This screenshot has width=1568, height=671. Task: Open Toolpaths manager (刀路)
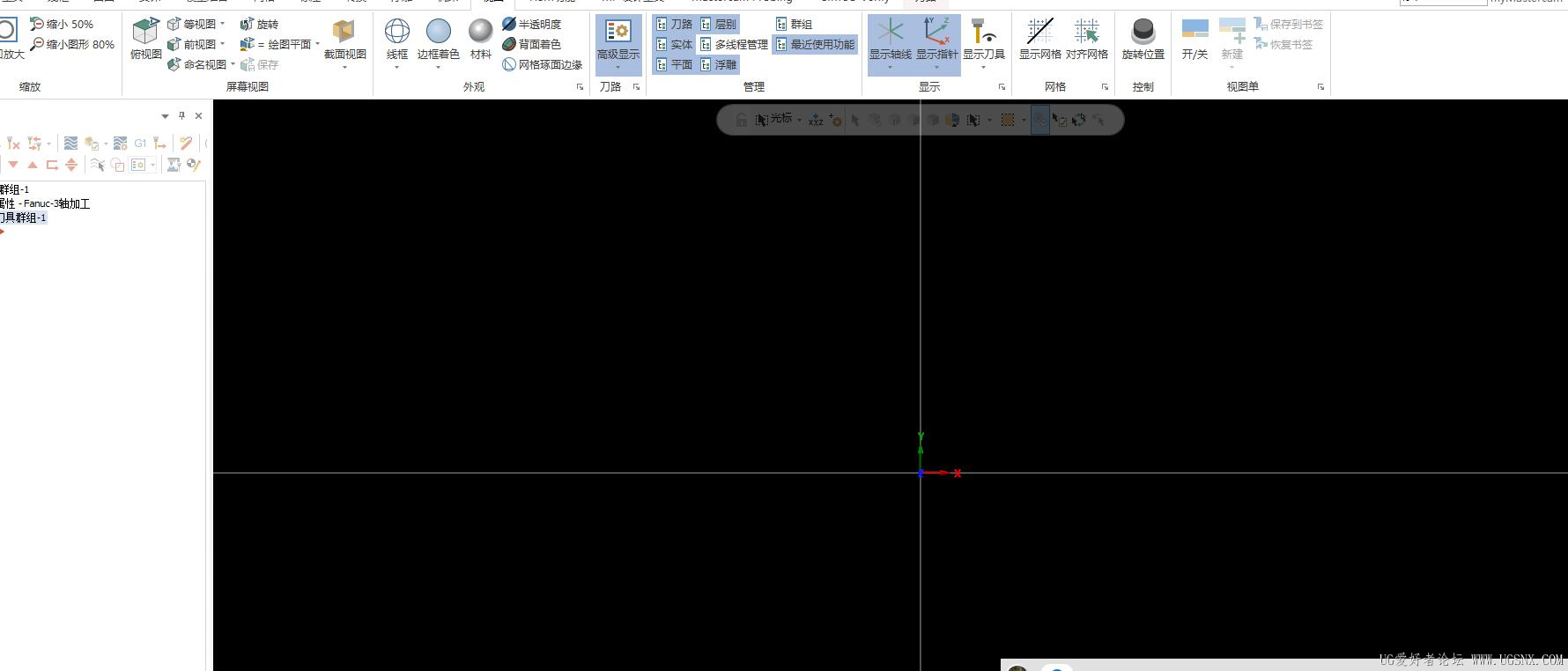tap(674, 24)
